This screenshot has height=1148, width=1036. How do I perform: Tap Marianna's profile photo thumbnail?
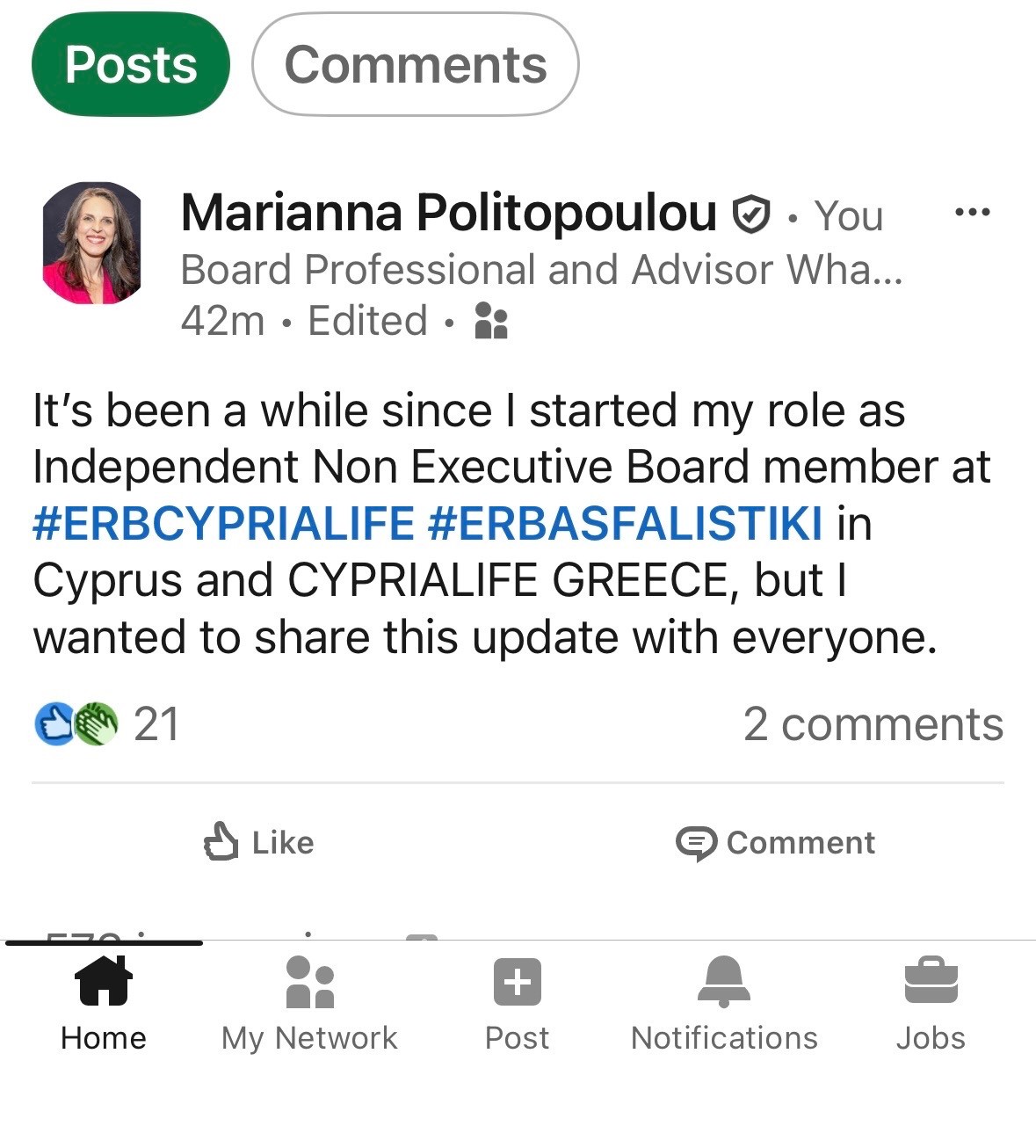coord(91,243)
